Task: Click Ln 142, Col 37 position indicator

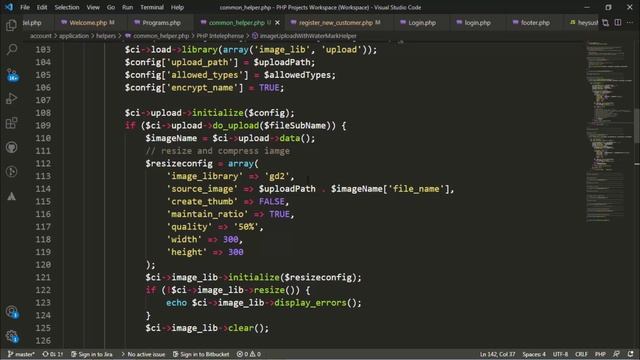Action: (497, 354)
